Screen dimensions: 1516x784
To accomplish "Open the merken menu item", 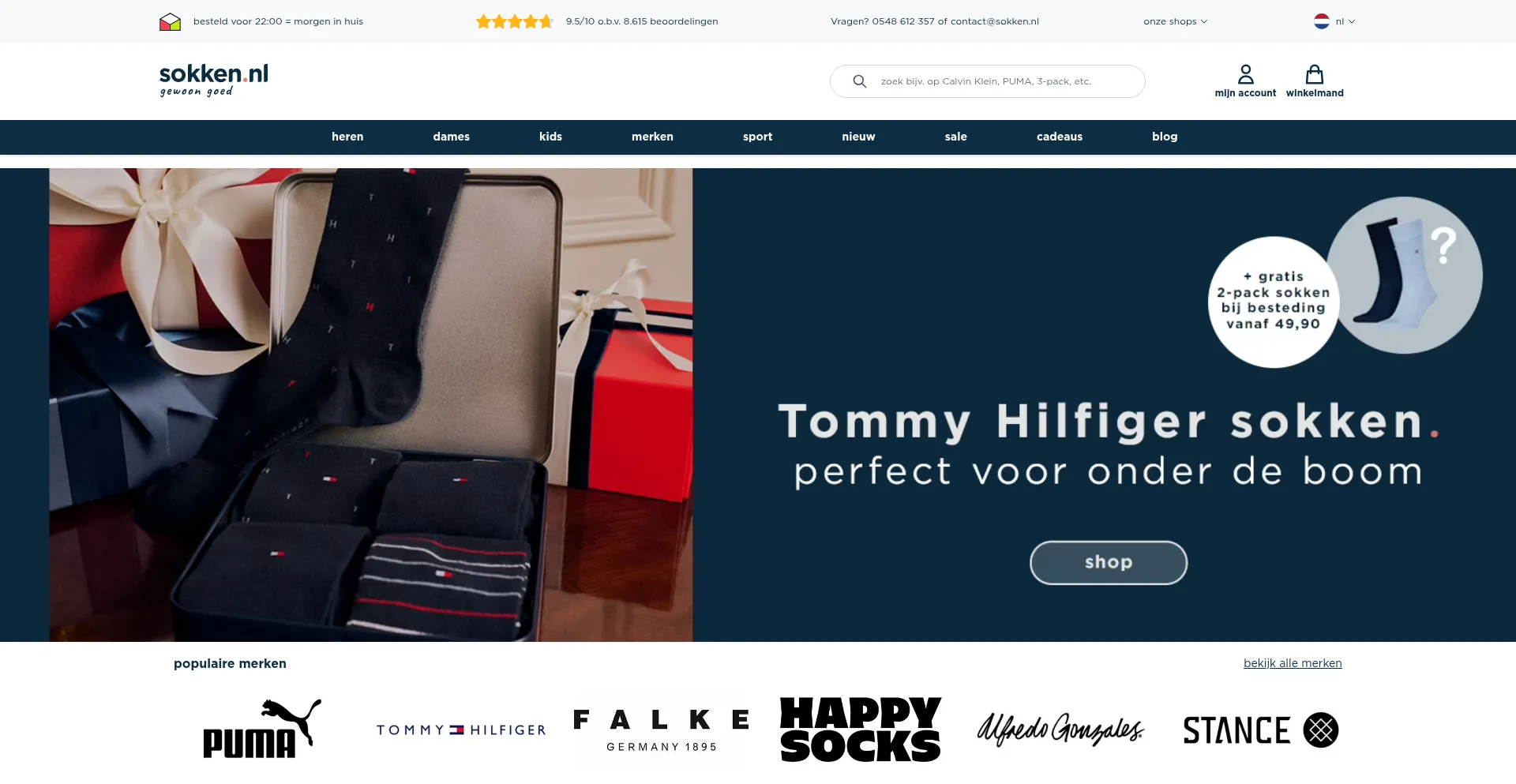I will [x=652, y=137].
